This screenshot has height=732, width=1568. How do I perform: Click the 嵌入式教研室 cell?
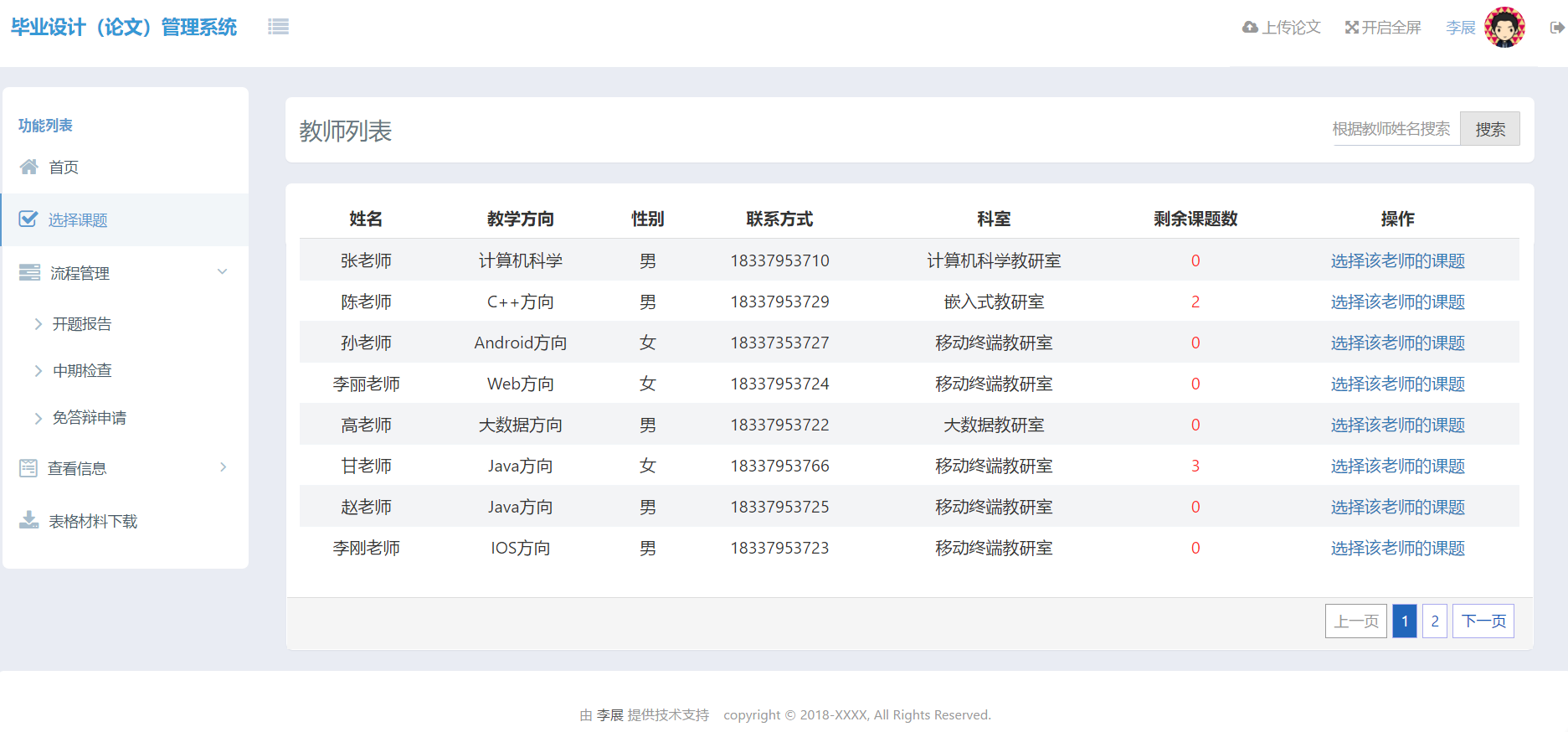pyautogui.click(x=994, y=302)
